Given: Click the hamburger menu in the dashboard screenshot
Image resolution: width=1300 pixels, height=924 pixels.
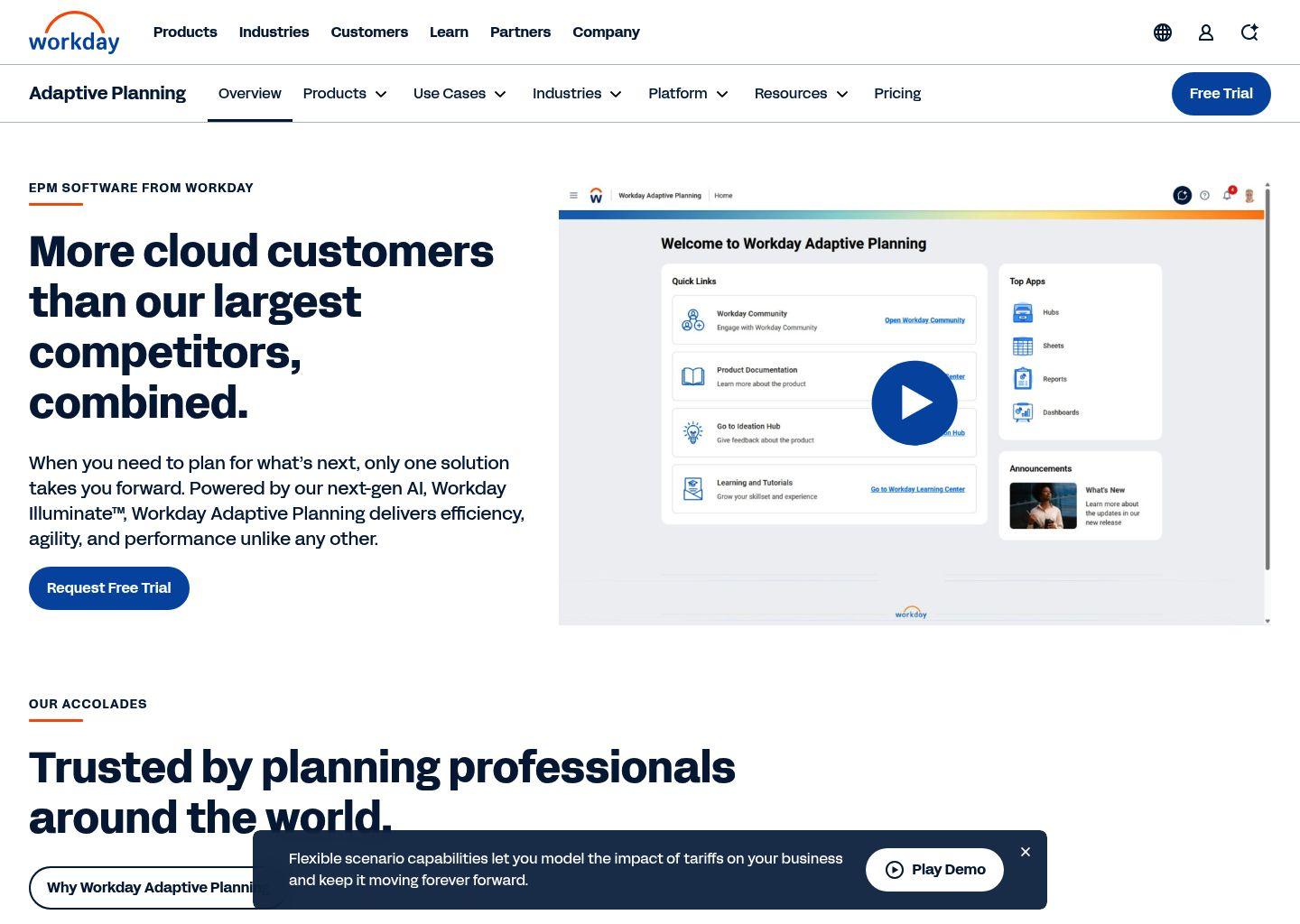Looking at the screenshot, I should click(x=574, y=195).
